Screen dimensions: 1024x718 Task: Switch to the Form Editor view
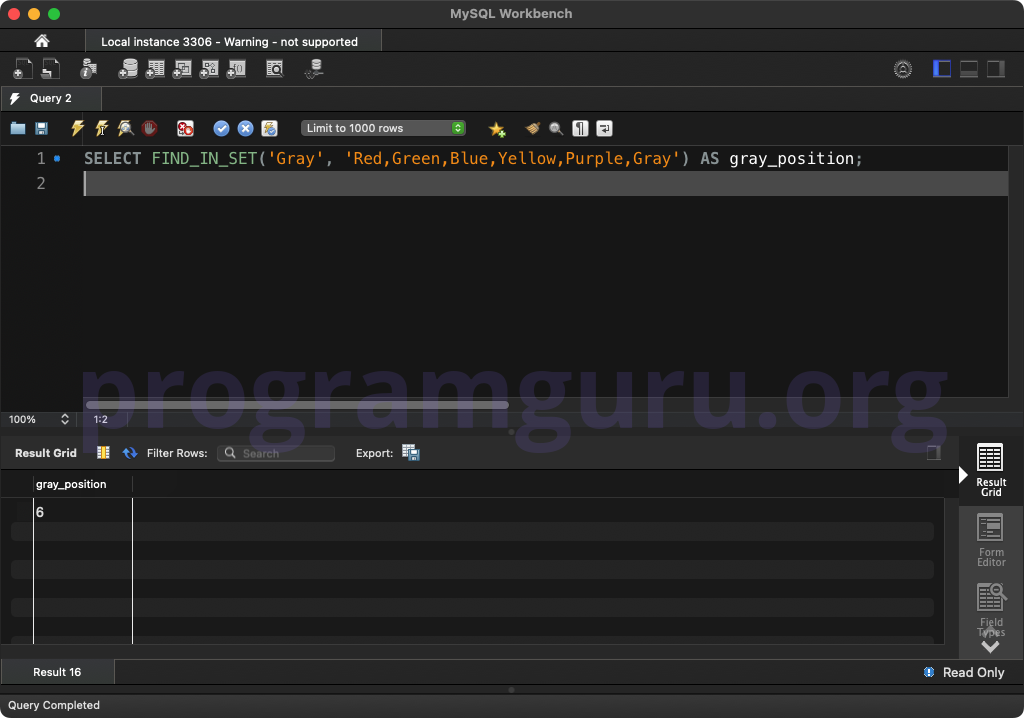990,540
